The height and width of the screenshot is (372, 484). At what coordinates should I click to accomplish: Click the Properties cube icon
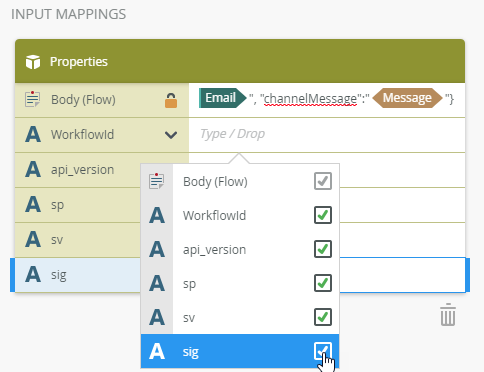coord(33,62)
